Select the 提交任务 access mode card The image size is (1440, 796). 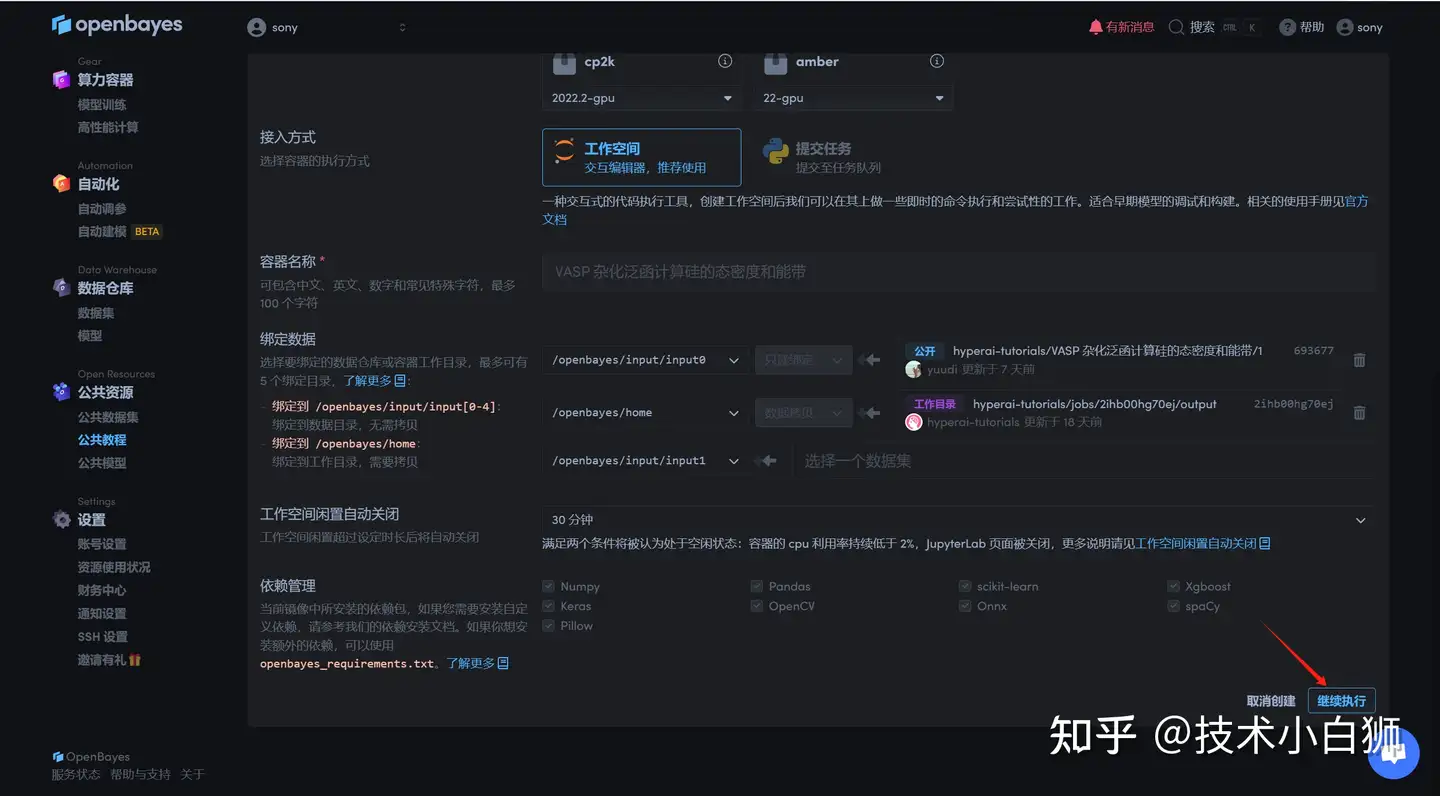[x=852, y=157]
